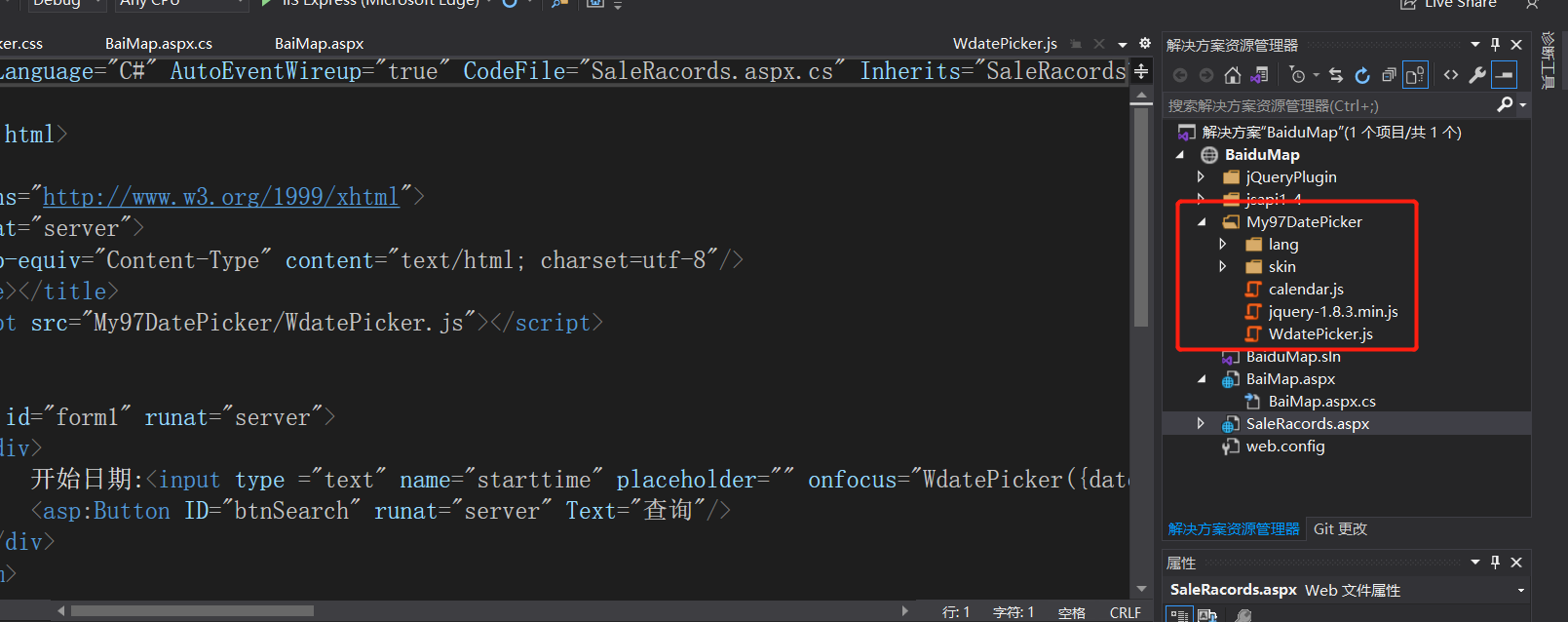Open Properties via wrench icon
Screen dimensions: 1568x622
point(1477,75)
